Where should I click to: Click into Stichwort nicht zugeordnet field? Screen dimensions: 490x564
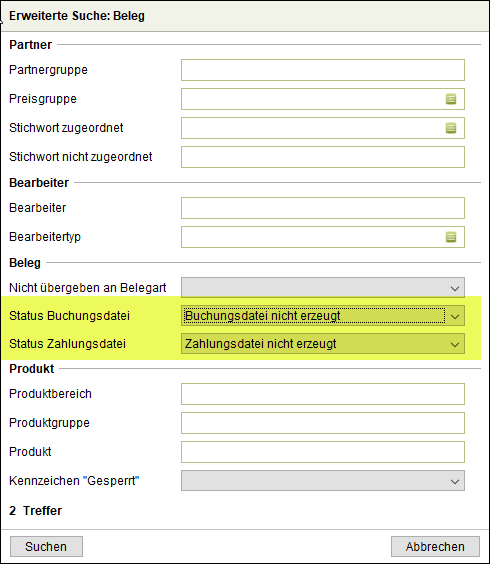tap(323, 157)
